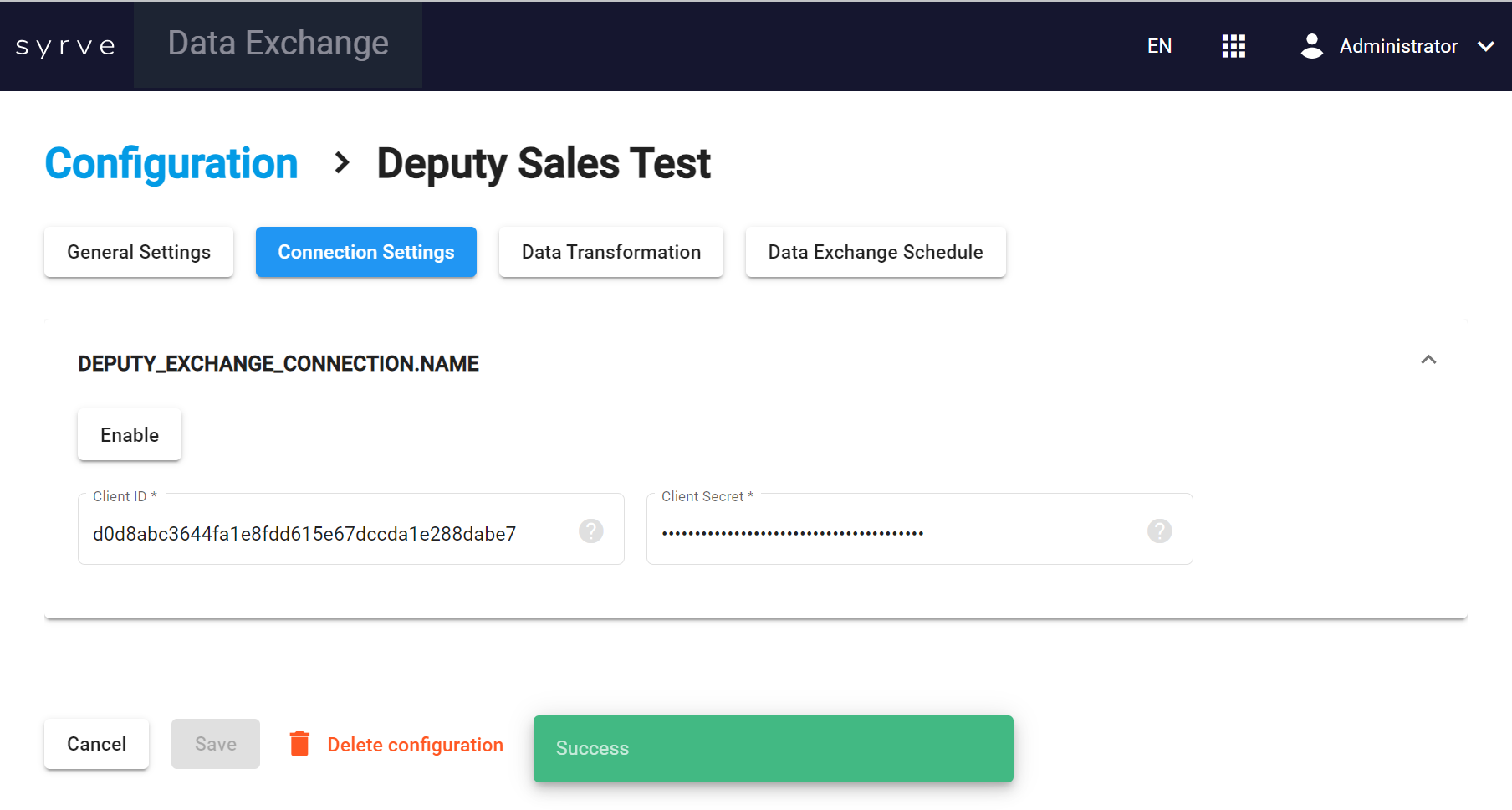This screenshot has width=1512, height=810.
Task: Click the syrve logo
Action: coord(65,46)
